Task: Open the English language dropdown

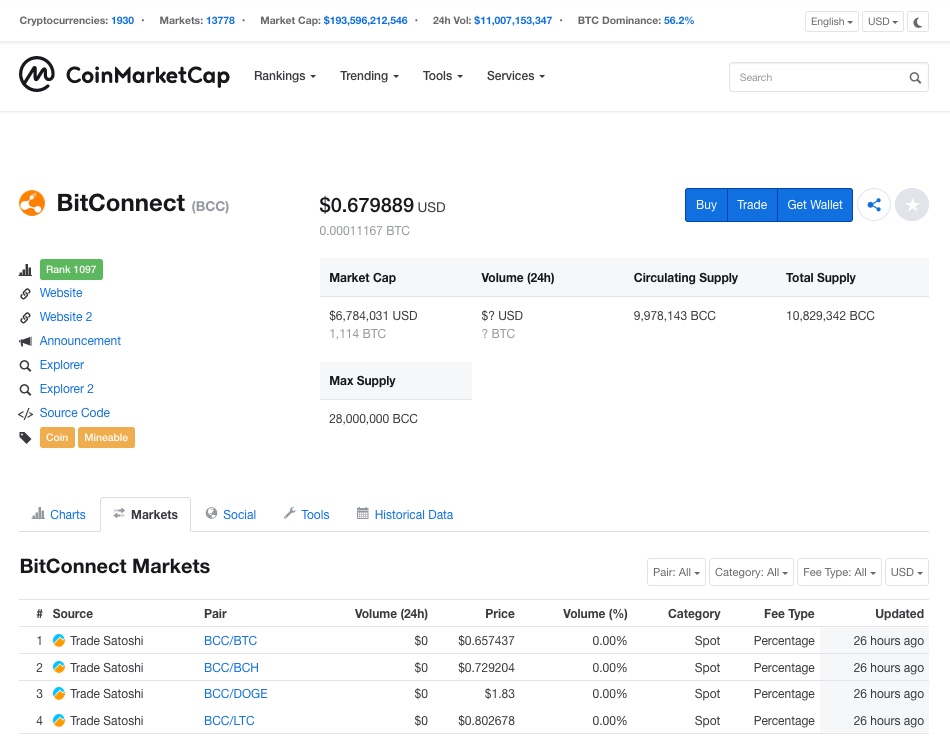Action: click(x=831, y=21)
